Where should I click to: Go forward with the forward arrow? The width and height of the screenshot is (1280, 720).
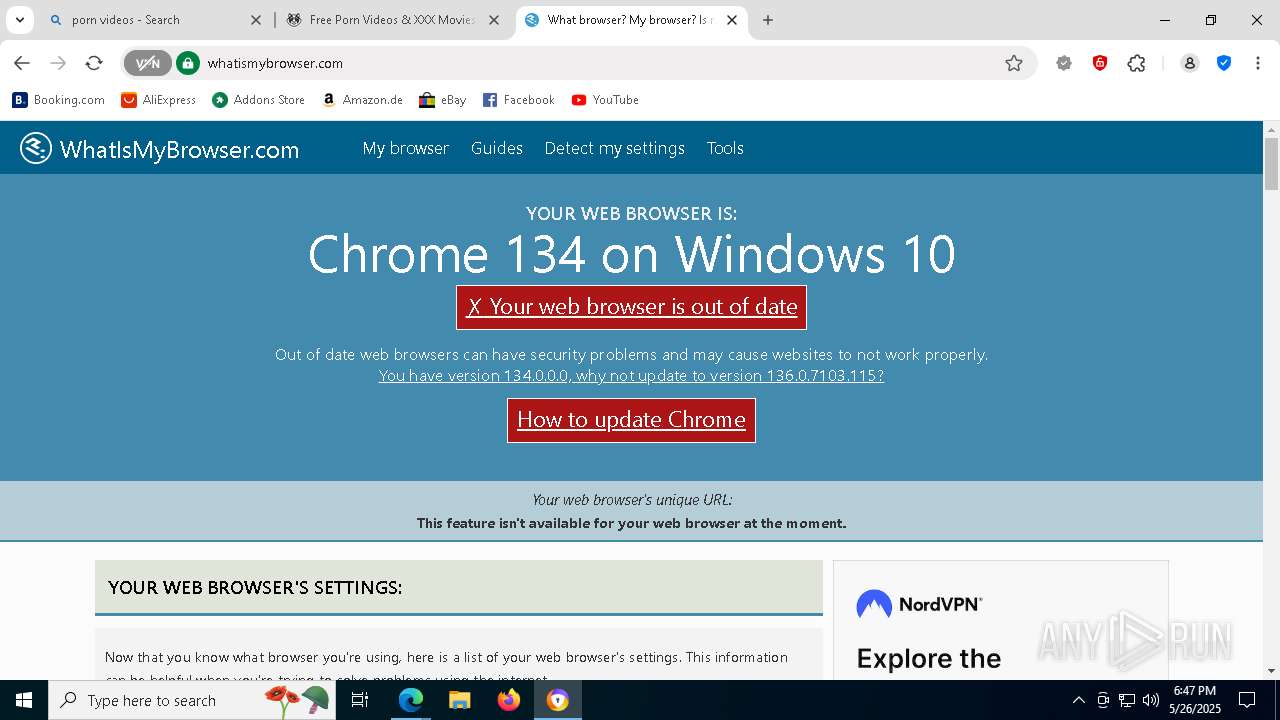58,63
